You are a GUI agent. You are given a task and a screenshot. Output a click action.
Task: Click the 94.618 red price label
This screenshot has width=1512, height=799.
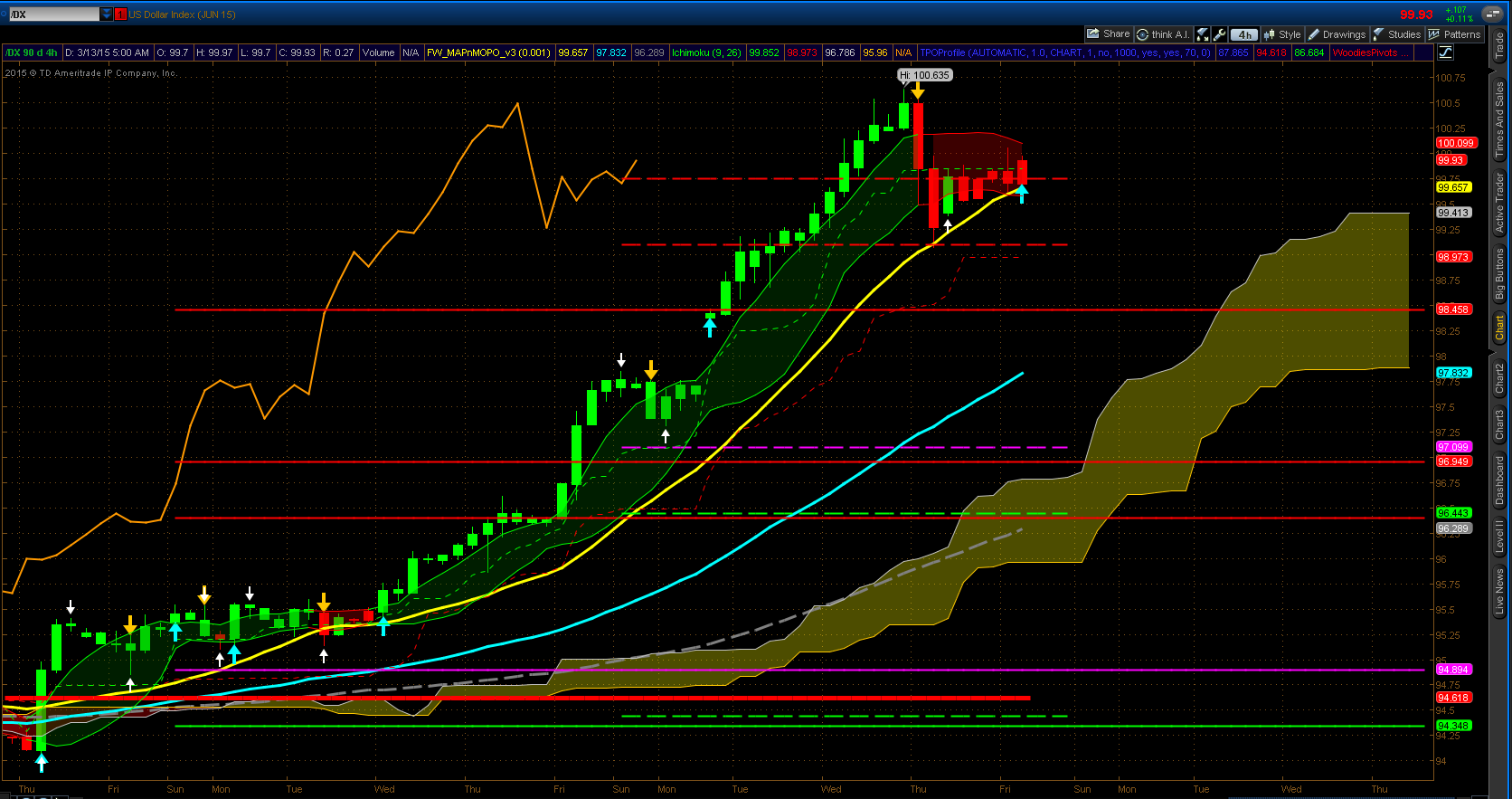coord(1453,698)
